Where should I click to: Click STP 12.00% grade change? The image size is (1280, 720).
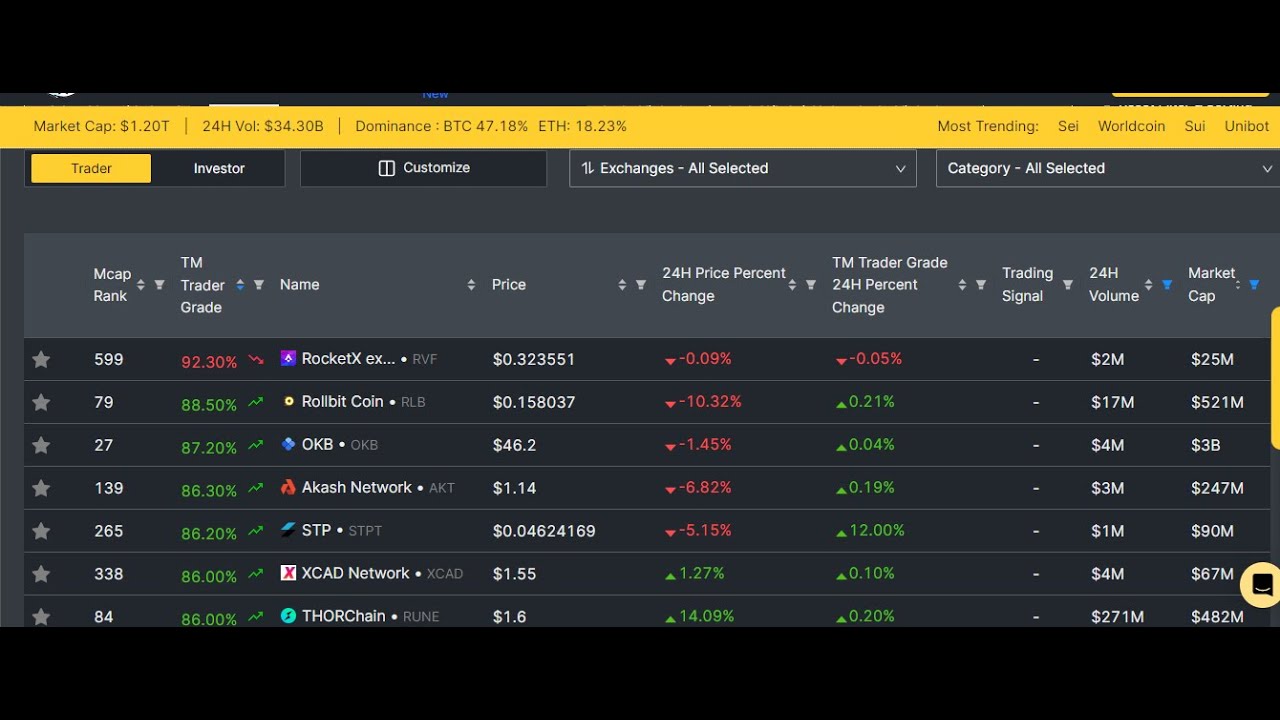[876, 530]
